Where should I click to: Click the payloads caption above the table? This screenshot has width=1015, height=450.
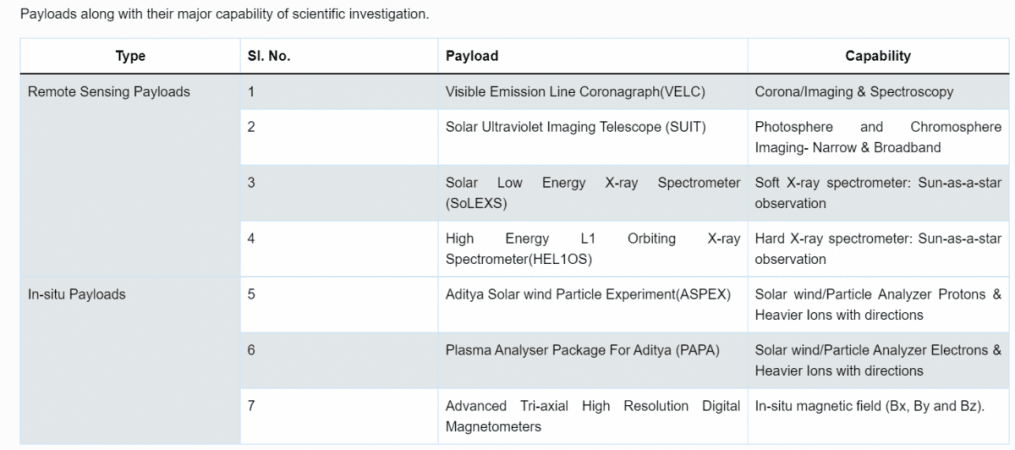coord(225,14)
